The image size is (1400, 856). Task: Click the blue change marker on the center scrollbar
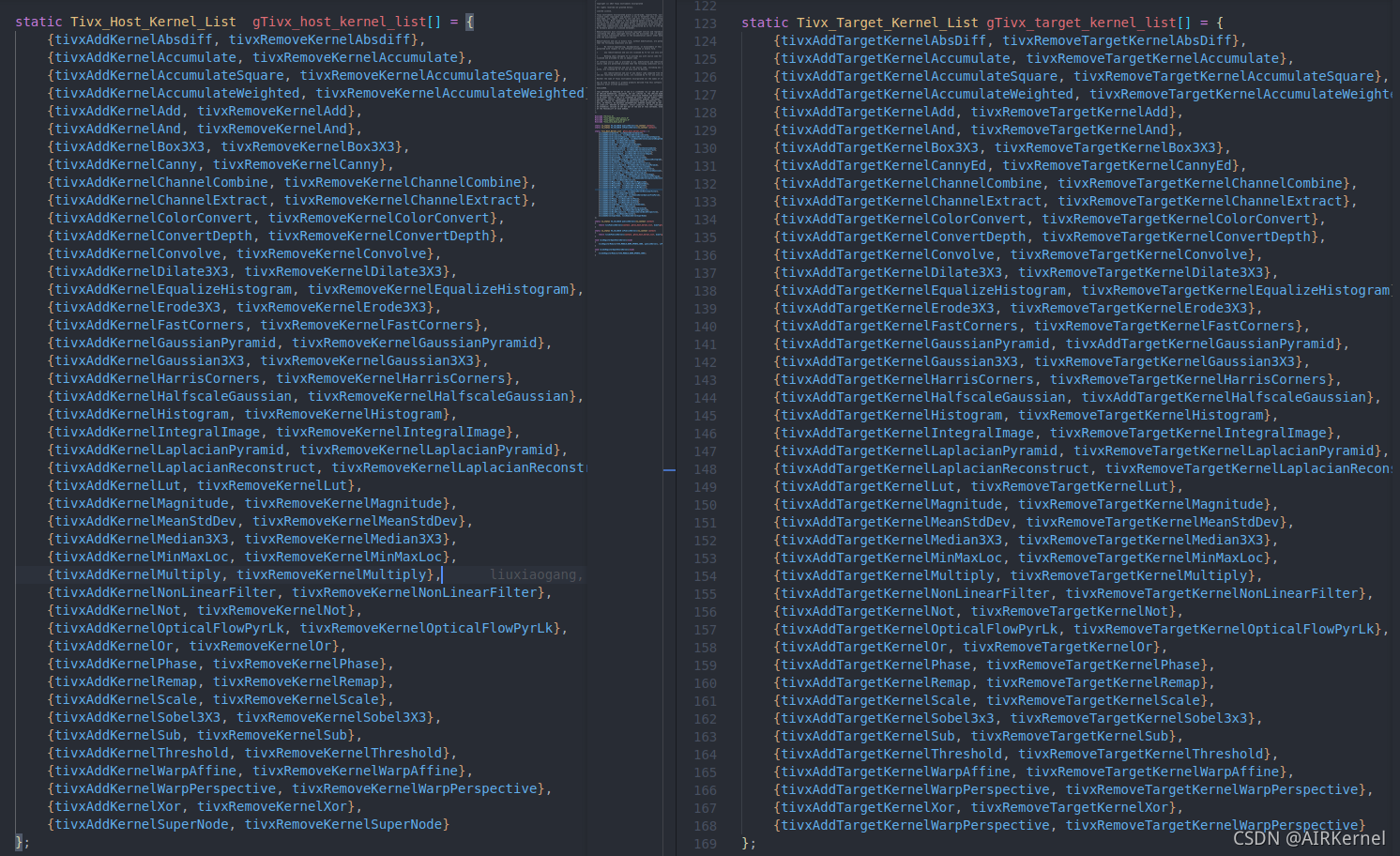point(668,471)
